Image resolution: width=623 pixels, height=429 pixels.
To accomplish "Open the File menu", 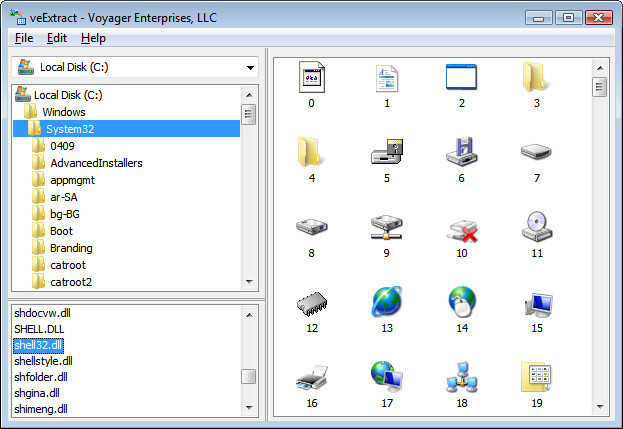I will pyautogui.click(x=24, y=38).
